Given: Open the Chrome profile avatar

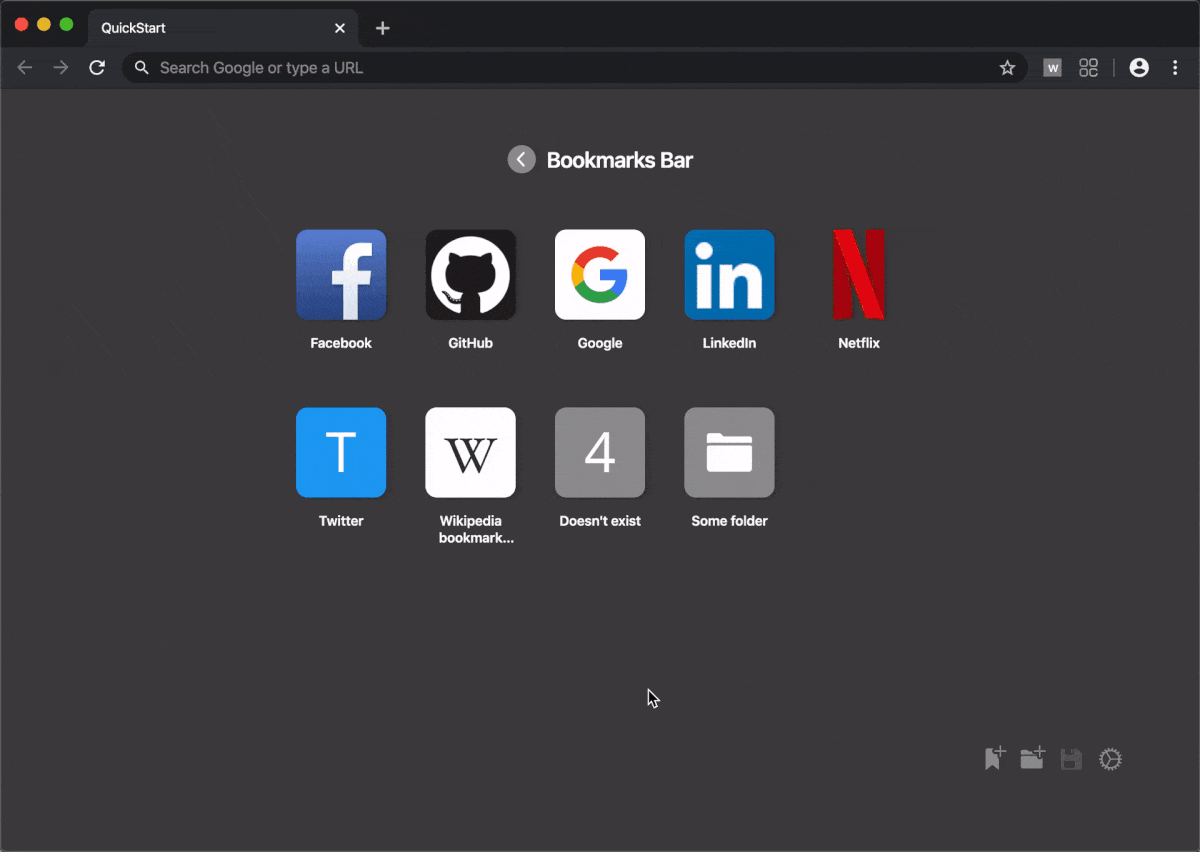Looking at the screenshot, I should click(1139, 67).
